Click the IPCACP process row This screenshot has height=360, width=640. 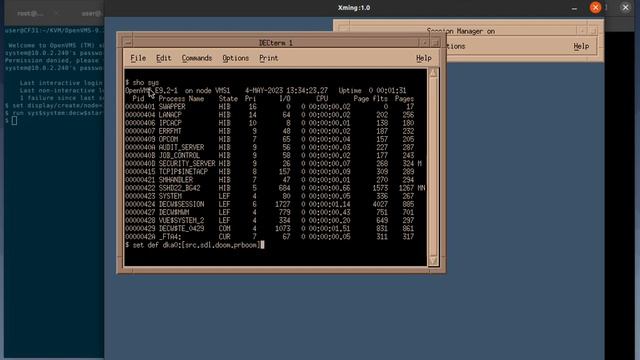click(270, 123)
